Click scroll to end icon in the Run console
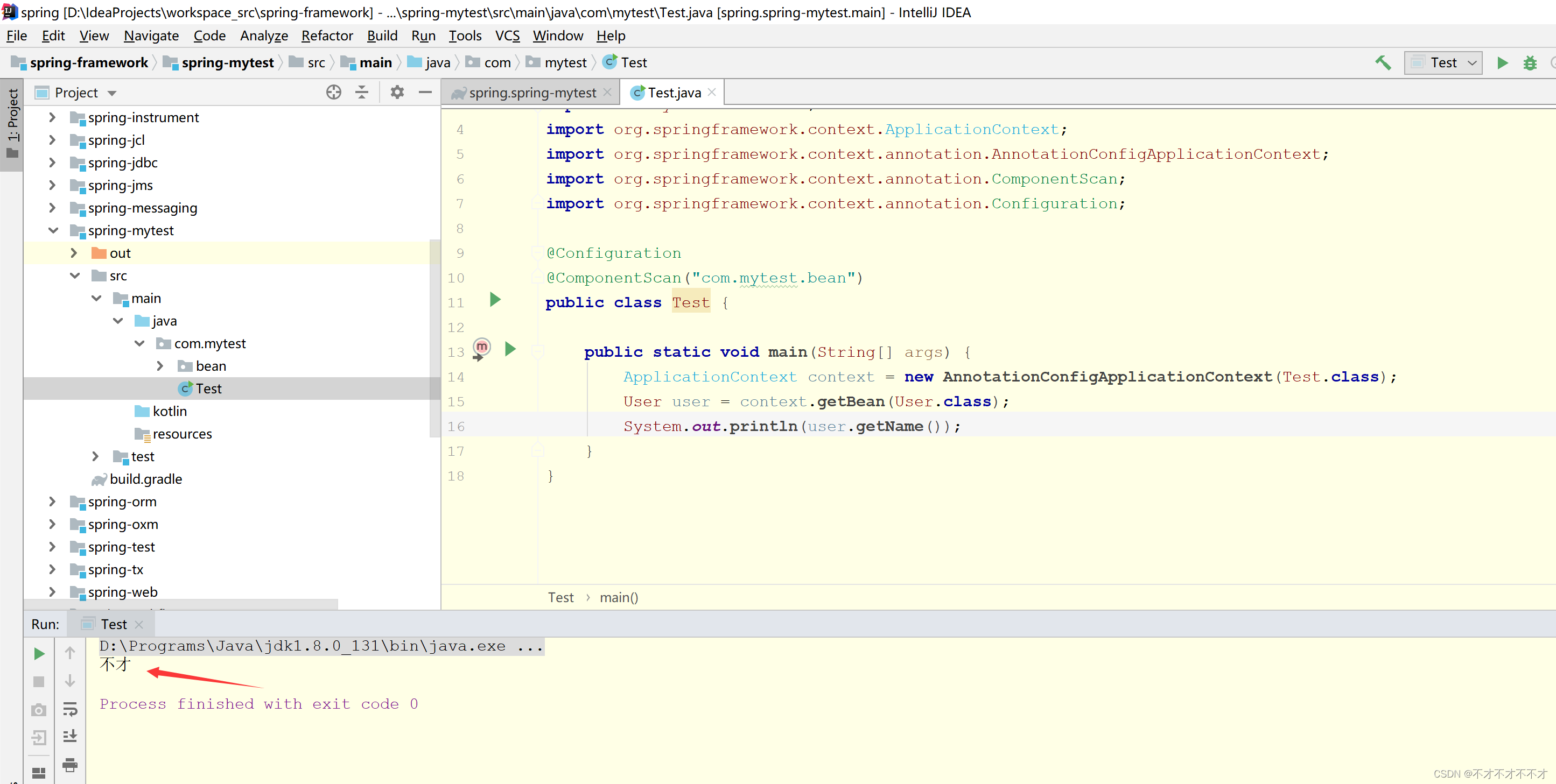This screenshot has width=1556, height=784. [x=70, y=736]
